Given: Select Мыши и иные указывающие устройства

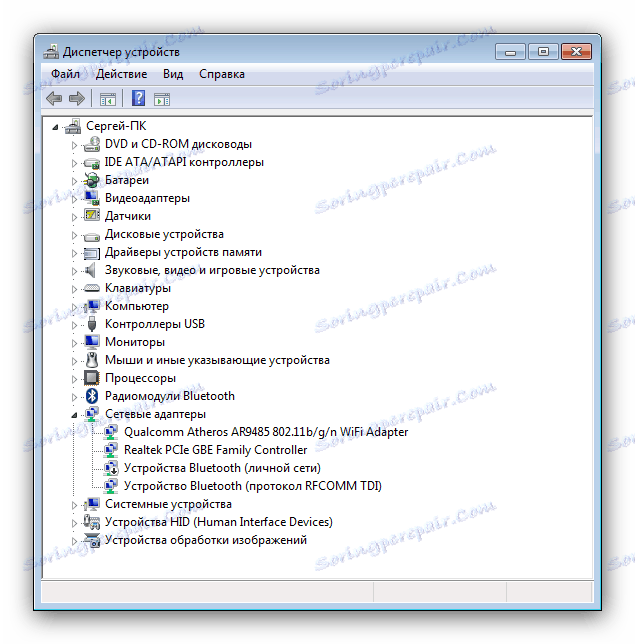Looking at the screenshot, I should [x=217, y=360].
